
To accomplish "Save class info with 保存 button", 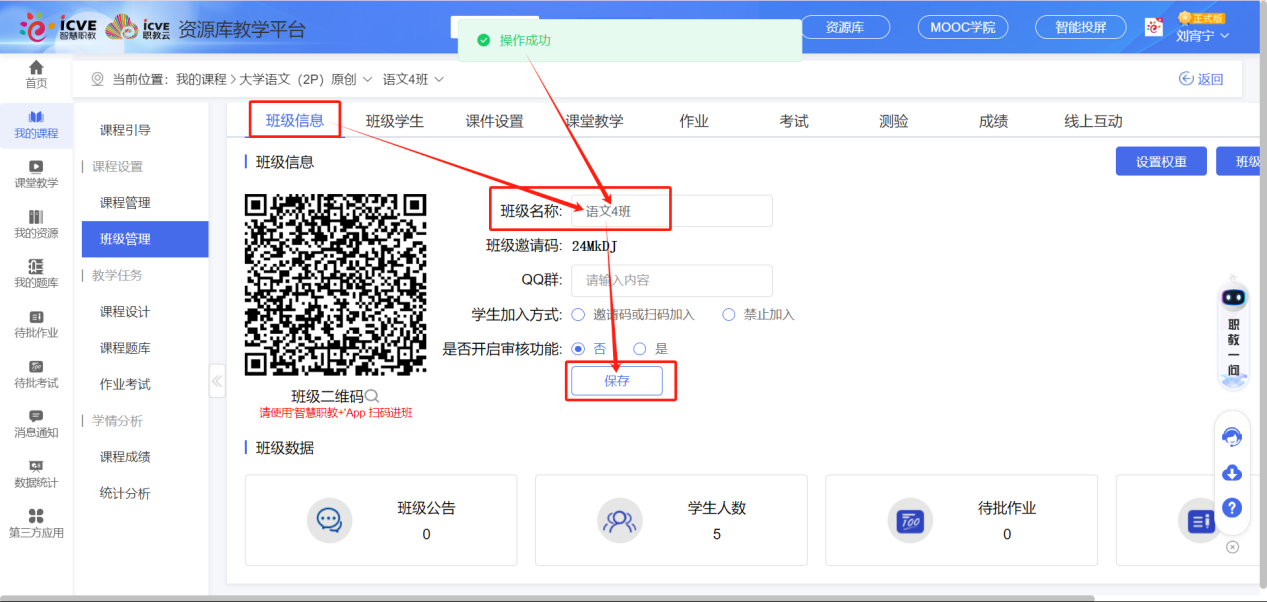I will pos(619,381).
